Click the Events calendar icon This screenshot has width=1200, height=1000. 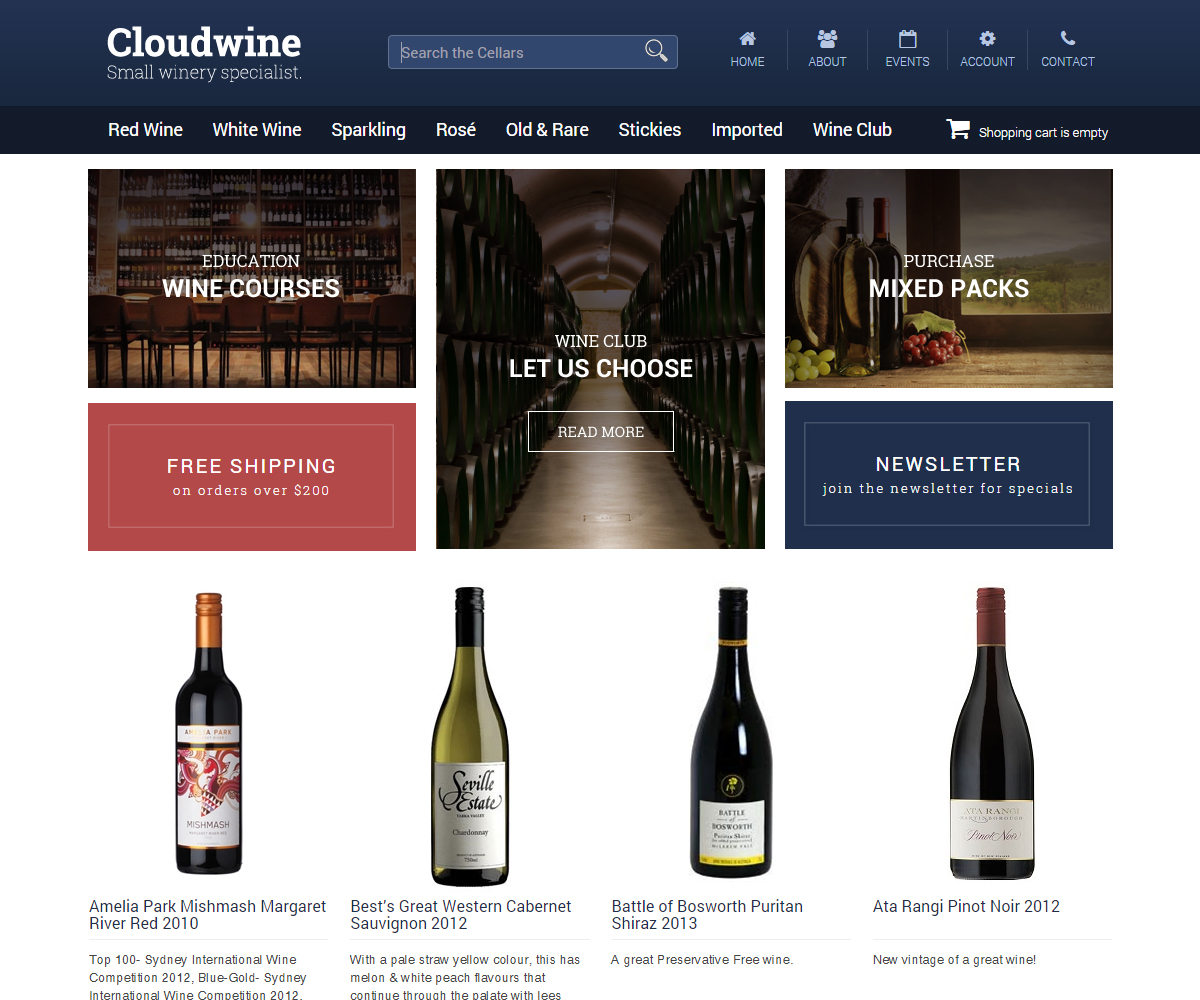(907, 39)
